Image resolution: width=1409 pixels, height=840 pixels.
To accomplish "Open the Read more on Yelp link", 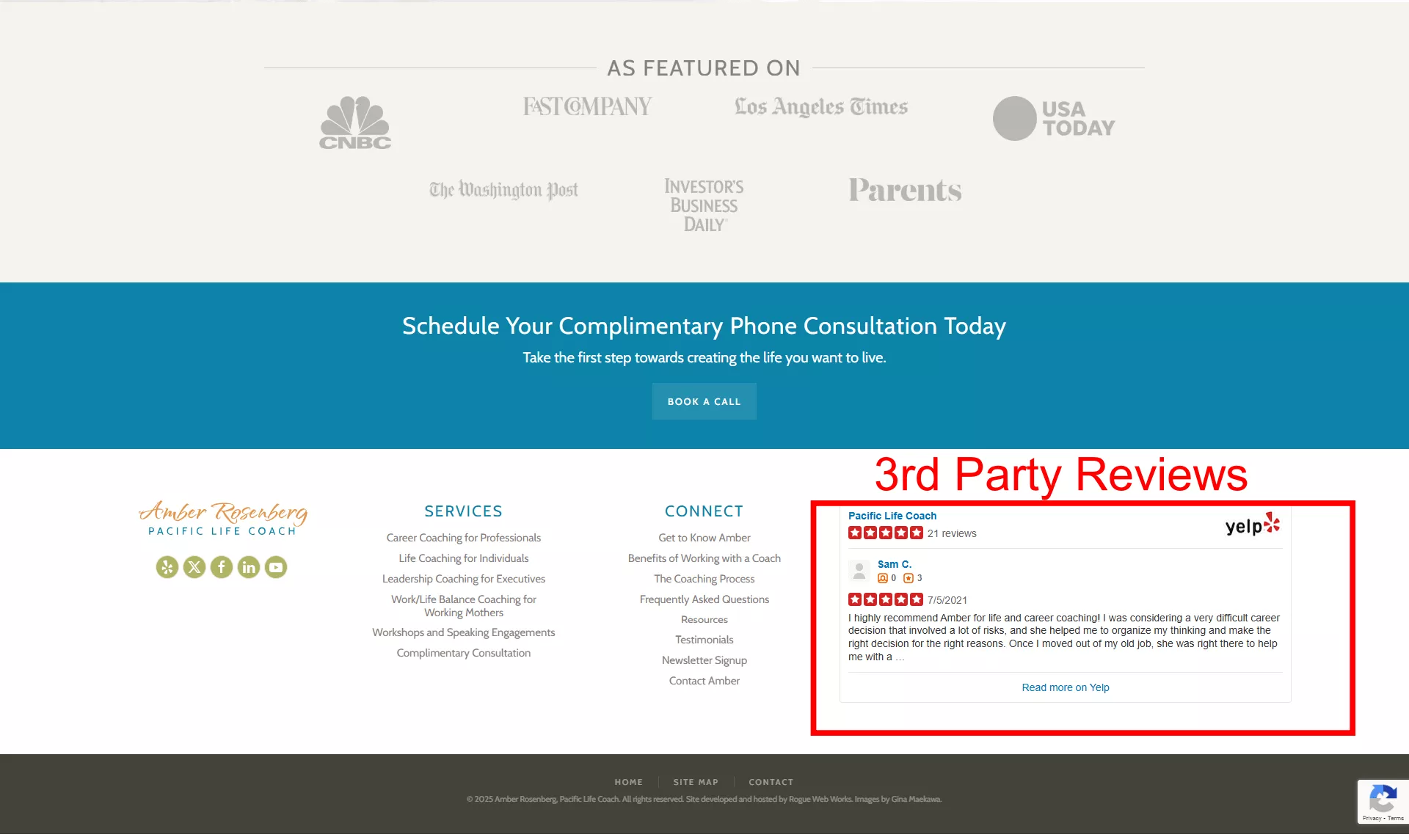I will pyautogui.click(x=1065, y=687).
